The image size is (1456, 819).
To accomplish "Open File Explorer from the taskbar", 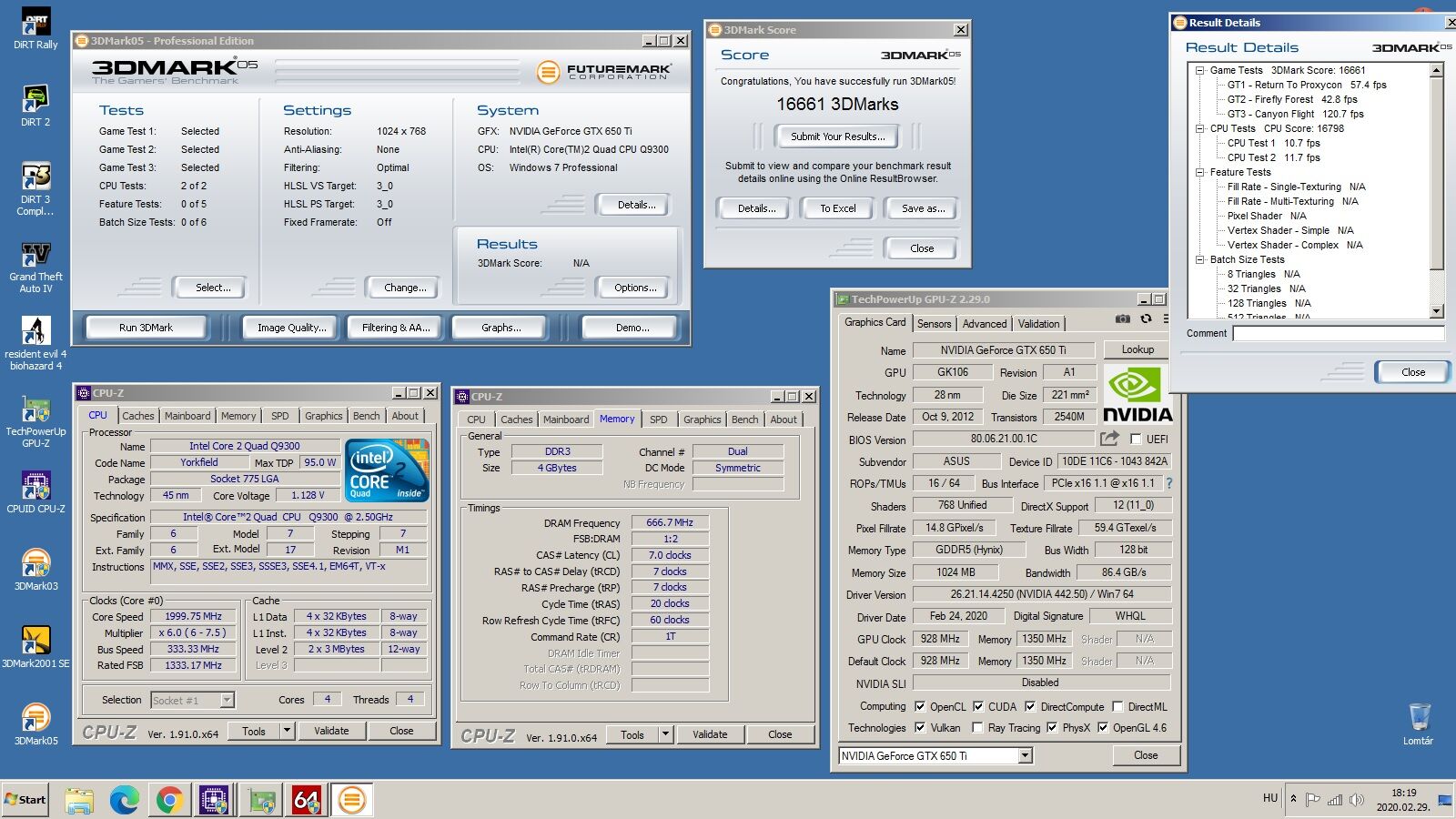I will (79, 800).
